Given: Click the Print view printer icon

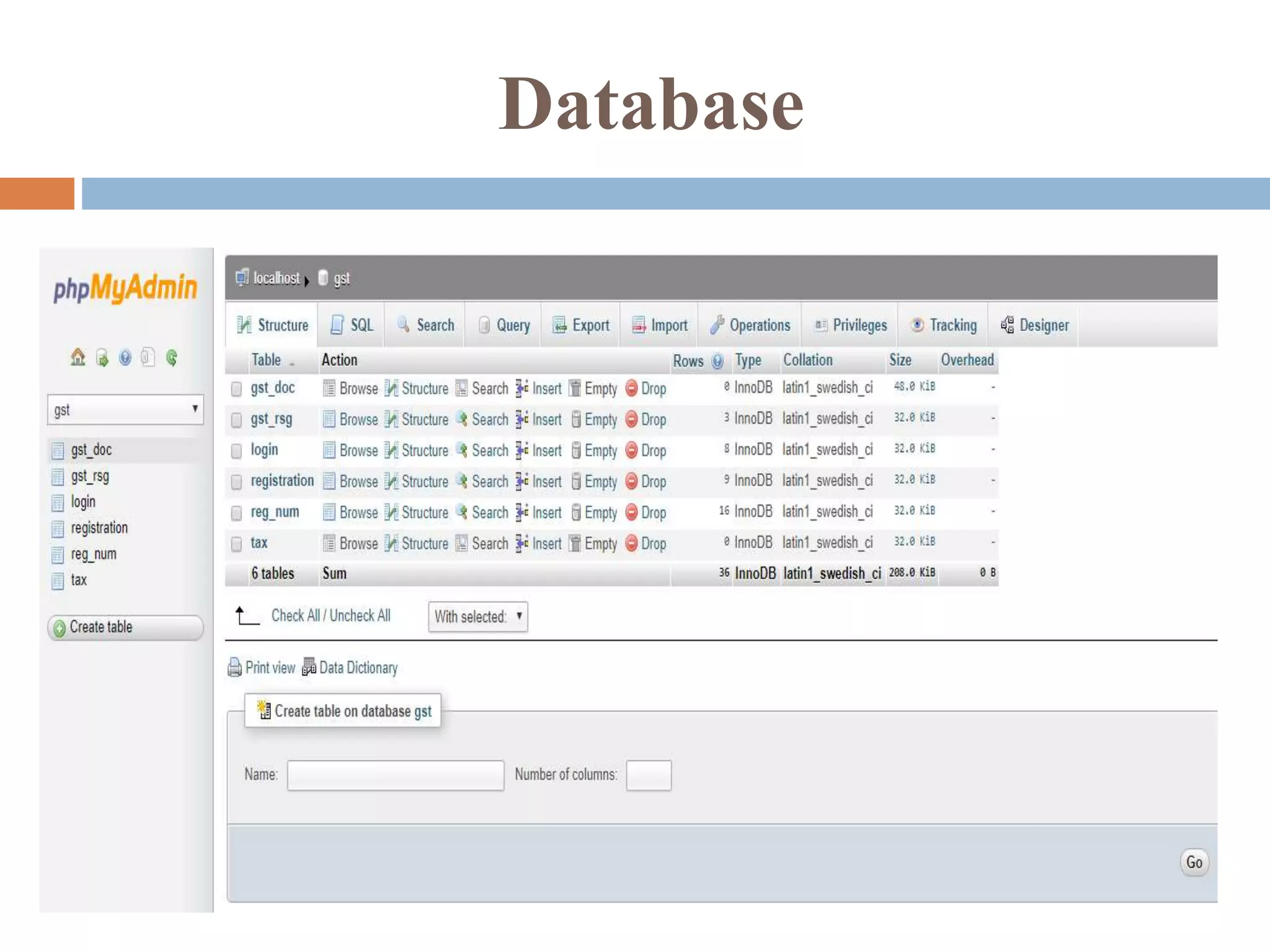Looking at the screenshot, I should [235, 668].
